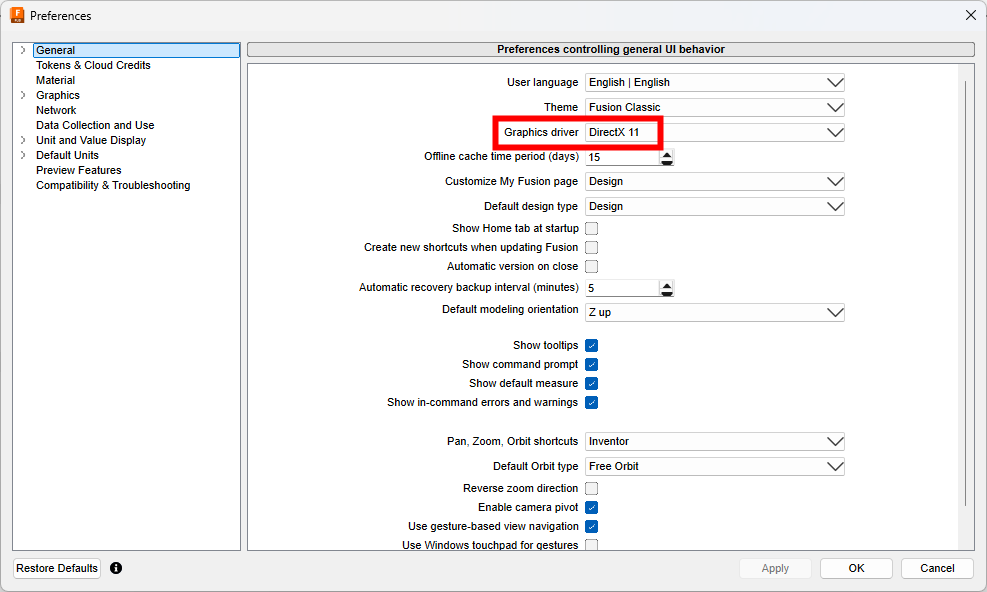Click Restore Defaults button

tap(57, 568)
